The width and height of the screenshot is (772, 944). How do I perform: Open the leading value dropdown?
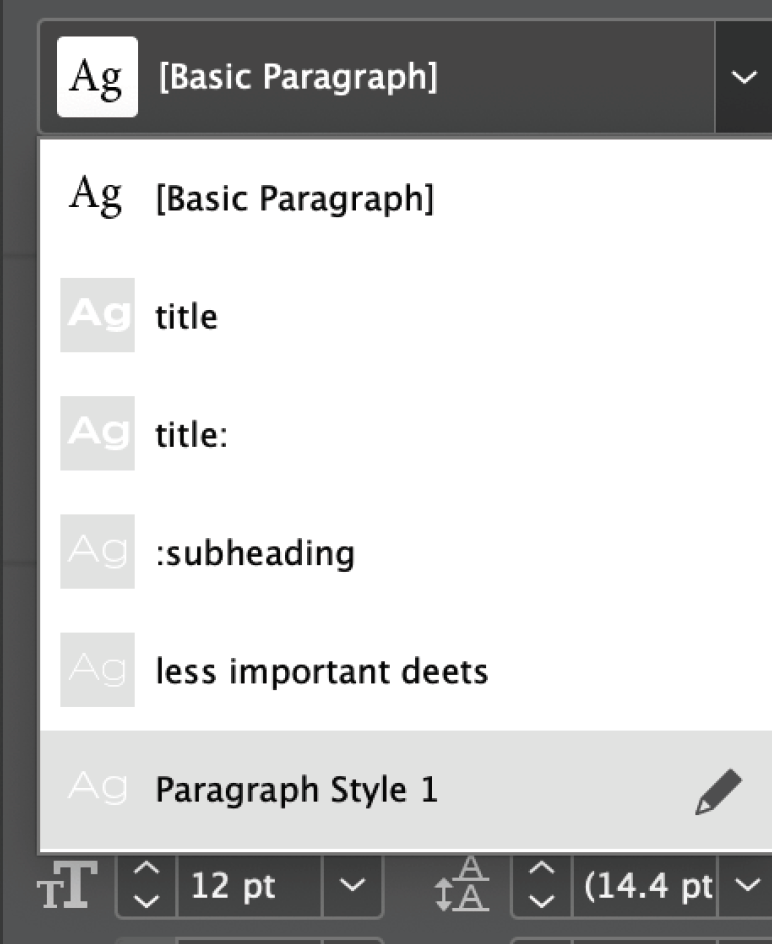click(x=747, y=886)
